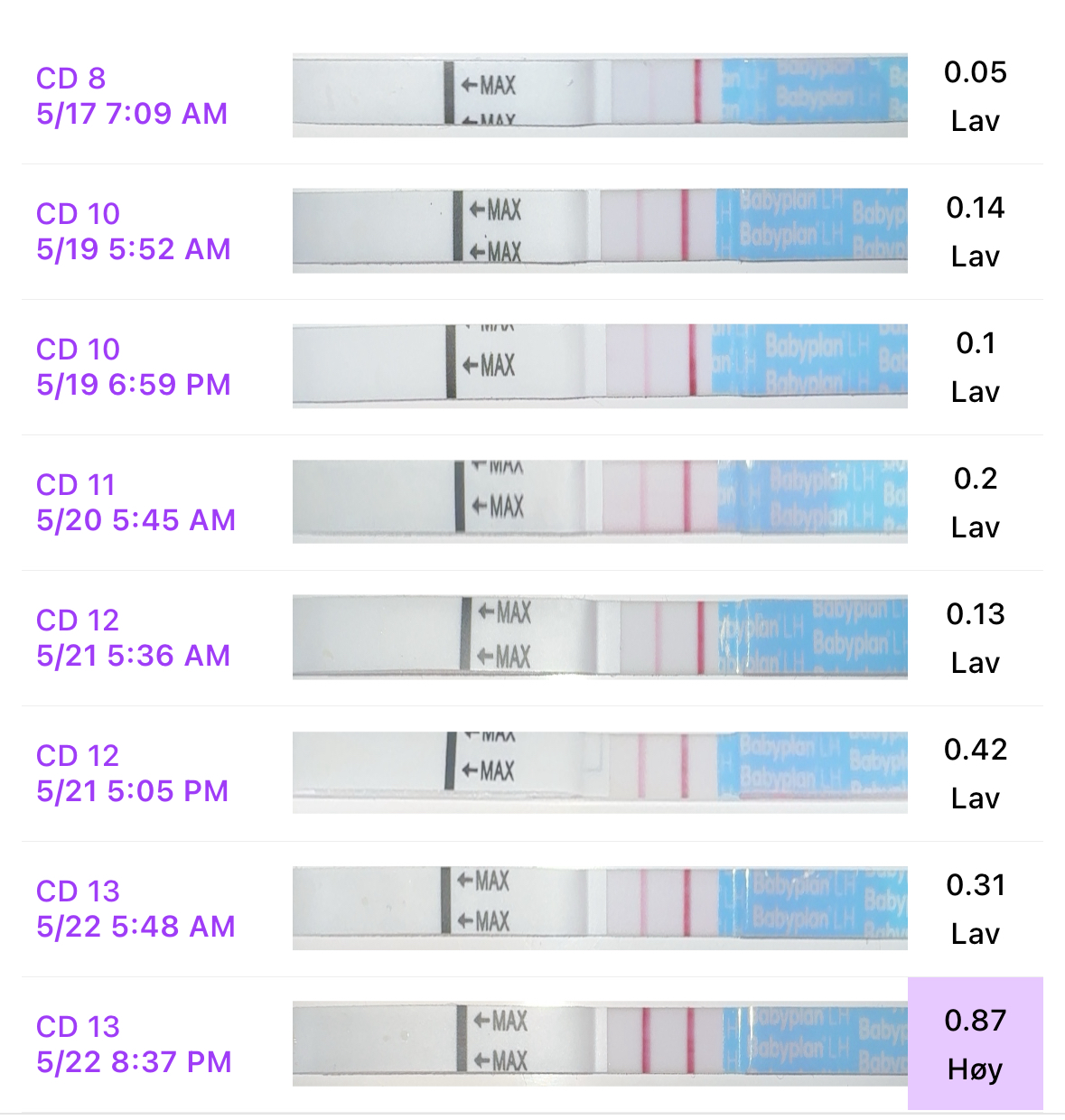View the 5/22 5:48 AM test strip image

(600, 909)
